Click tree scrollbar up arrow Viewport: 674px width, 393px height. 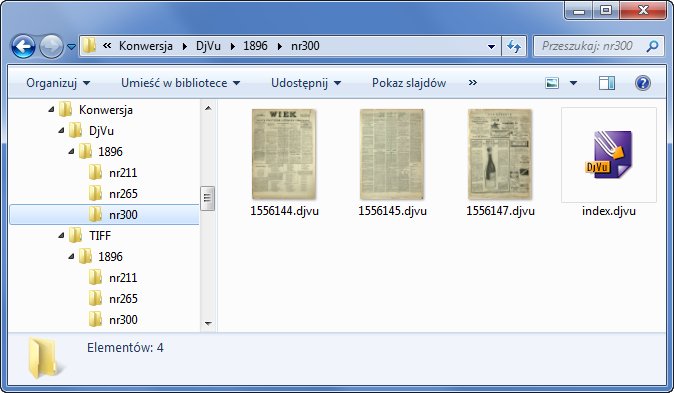[x=208, y=108]
